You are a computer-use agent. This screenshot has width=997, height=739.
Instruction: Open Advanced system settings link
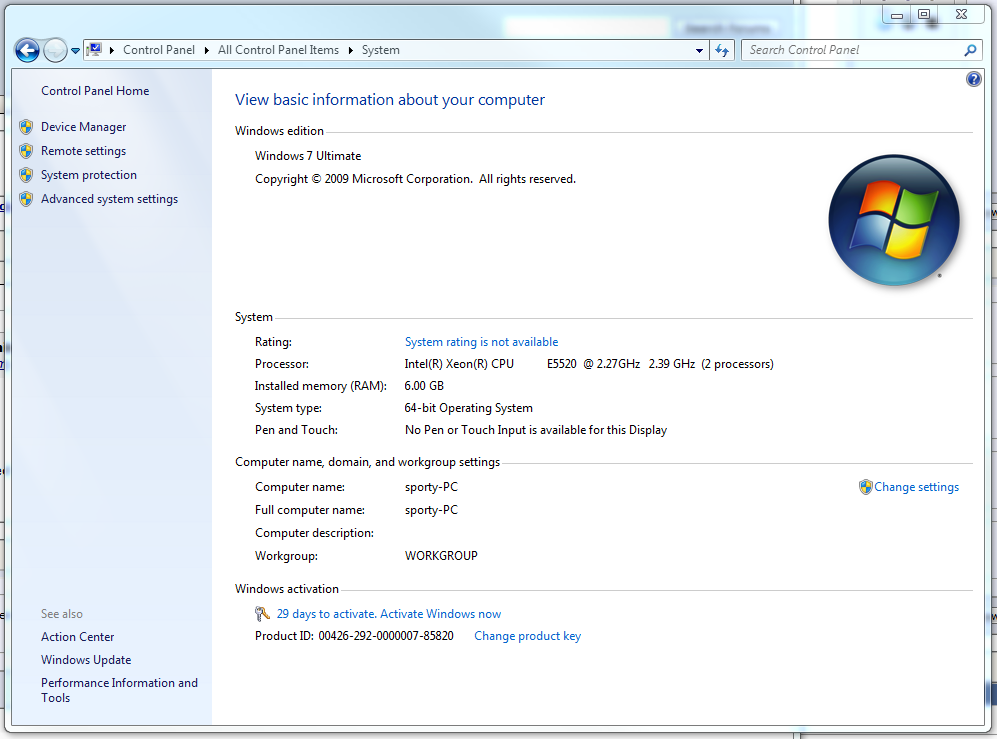tap(109, 199)
